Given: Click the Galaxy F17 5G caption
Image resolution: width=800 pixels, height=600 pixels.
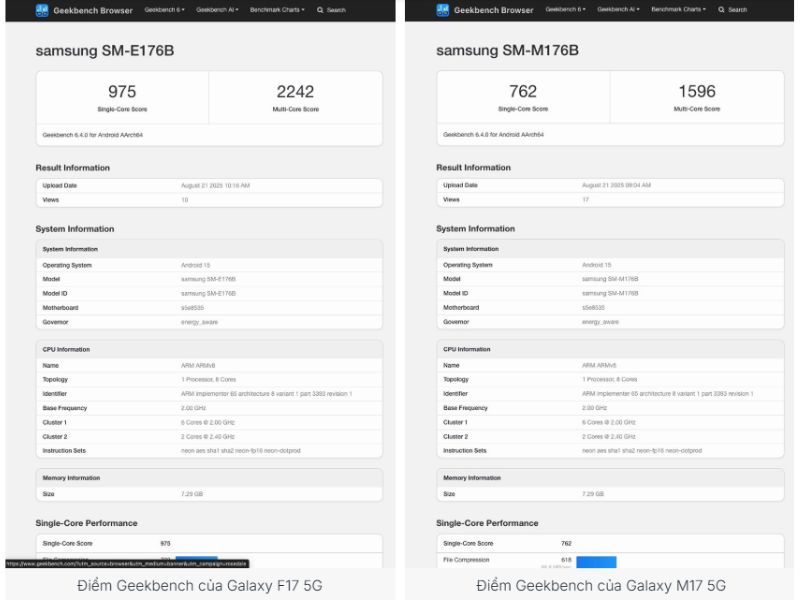Looking at the screenshot, I should point(199,585).
